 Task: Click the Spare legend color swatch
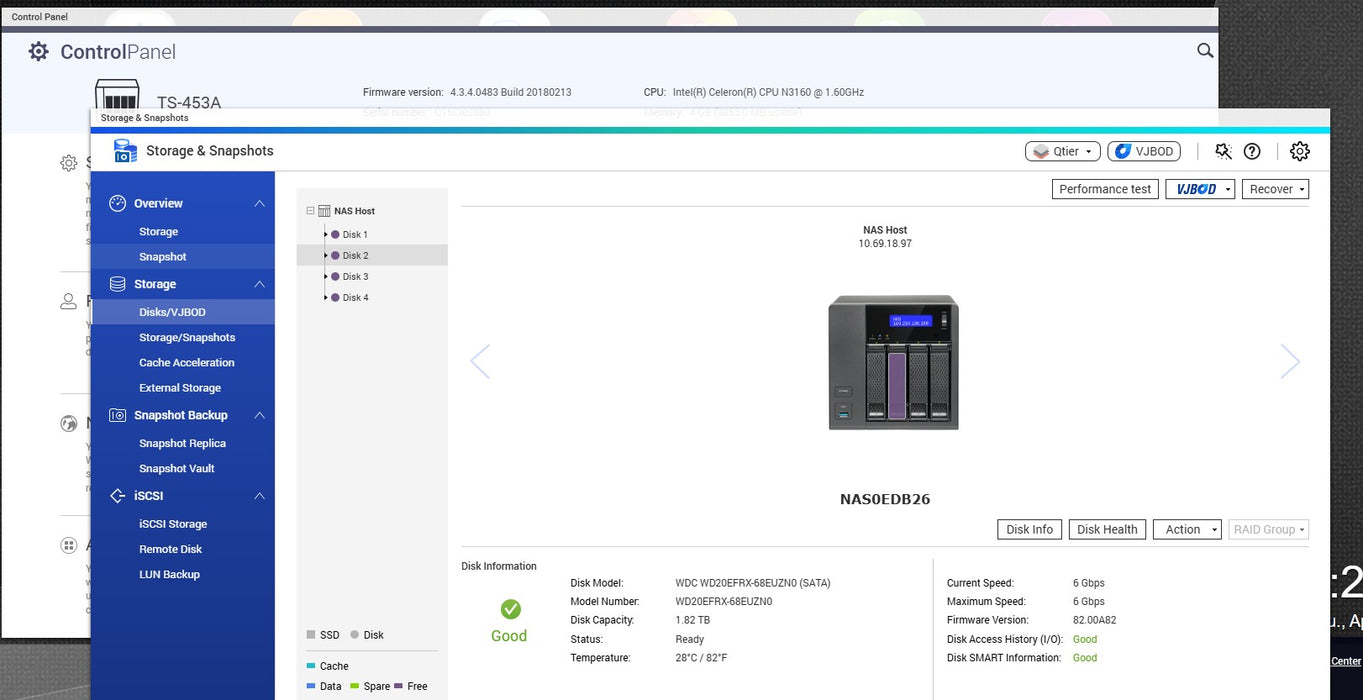click(354, 686)
